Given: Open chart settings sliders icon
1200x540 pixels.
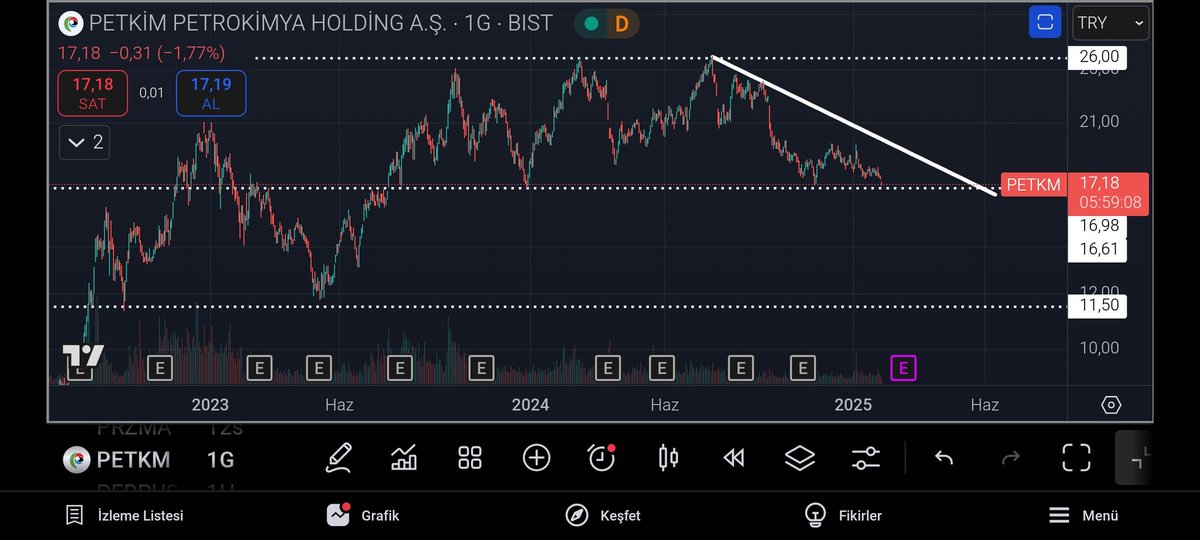Looking at the screenshot, I should click(x=866, y=458).
